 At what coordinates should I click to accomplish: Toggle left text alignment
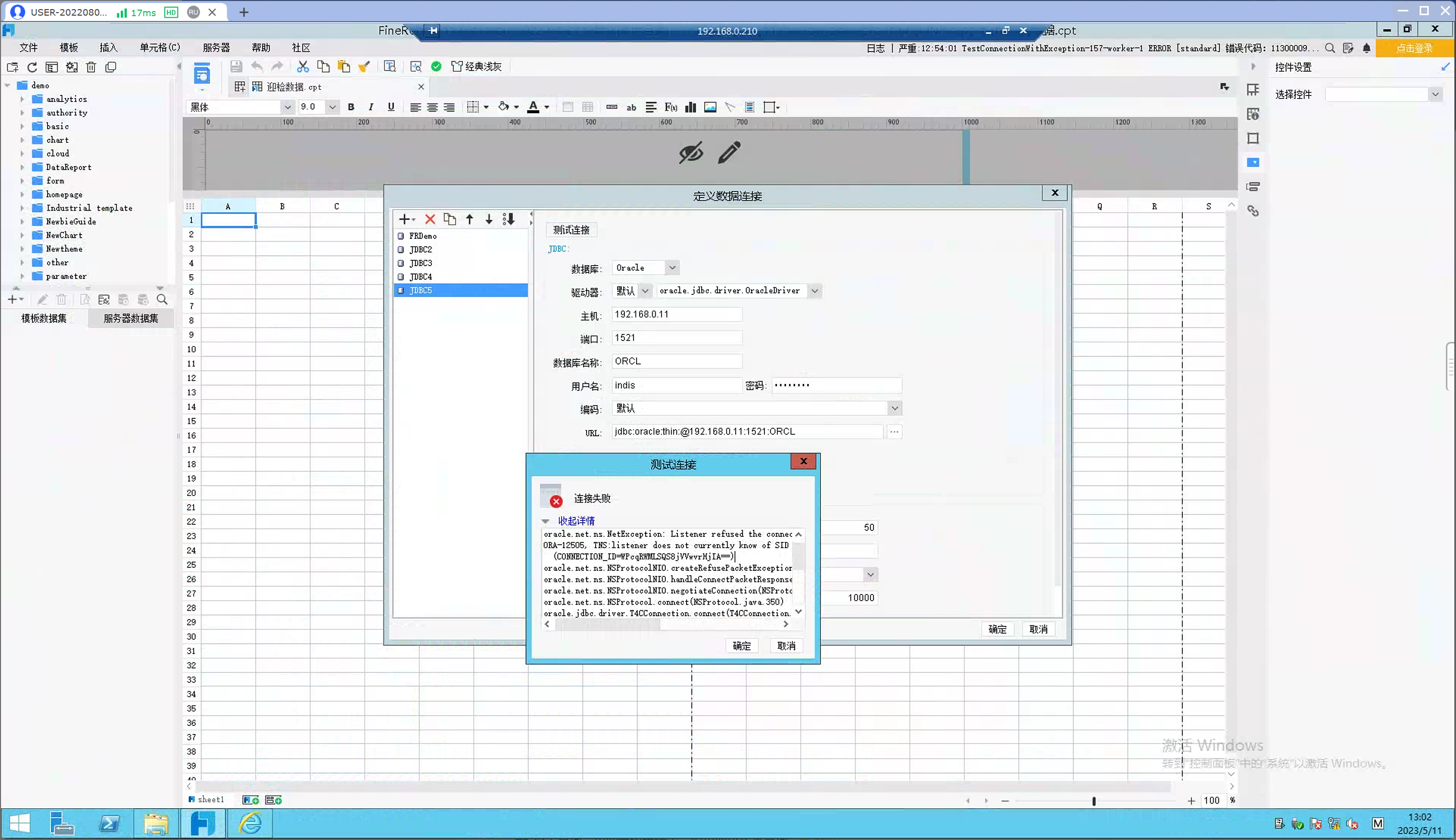(x=415, y=107)
